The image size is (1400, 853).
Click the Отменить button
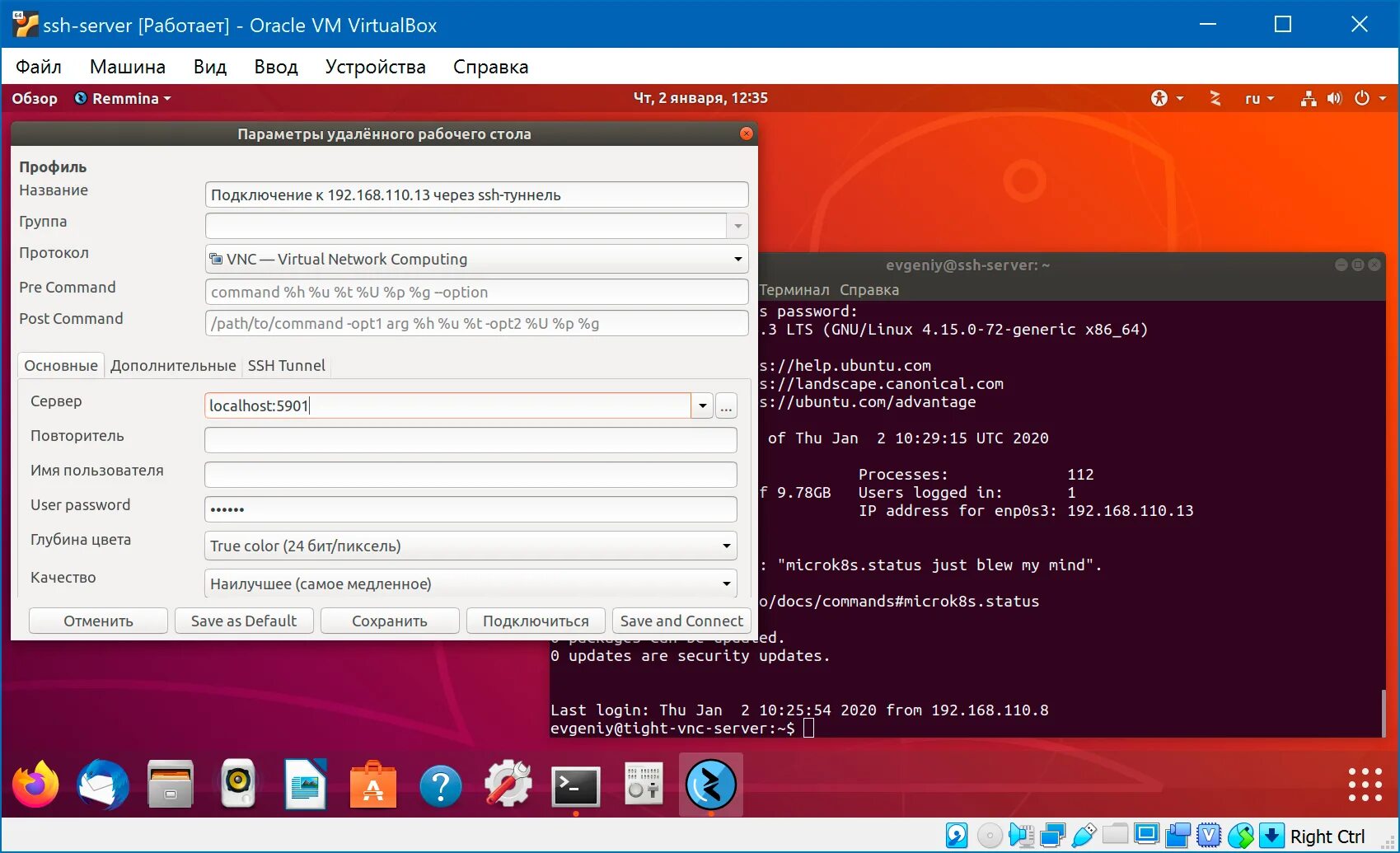(x=98, y=621)
